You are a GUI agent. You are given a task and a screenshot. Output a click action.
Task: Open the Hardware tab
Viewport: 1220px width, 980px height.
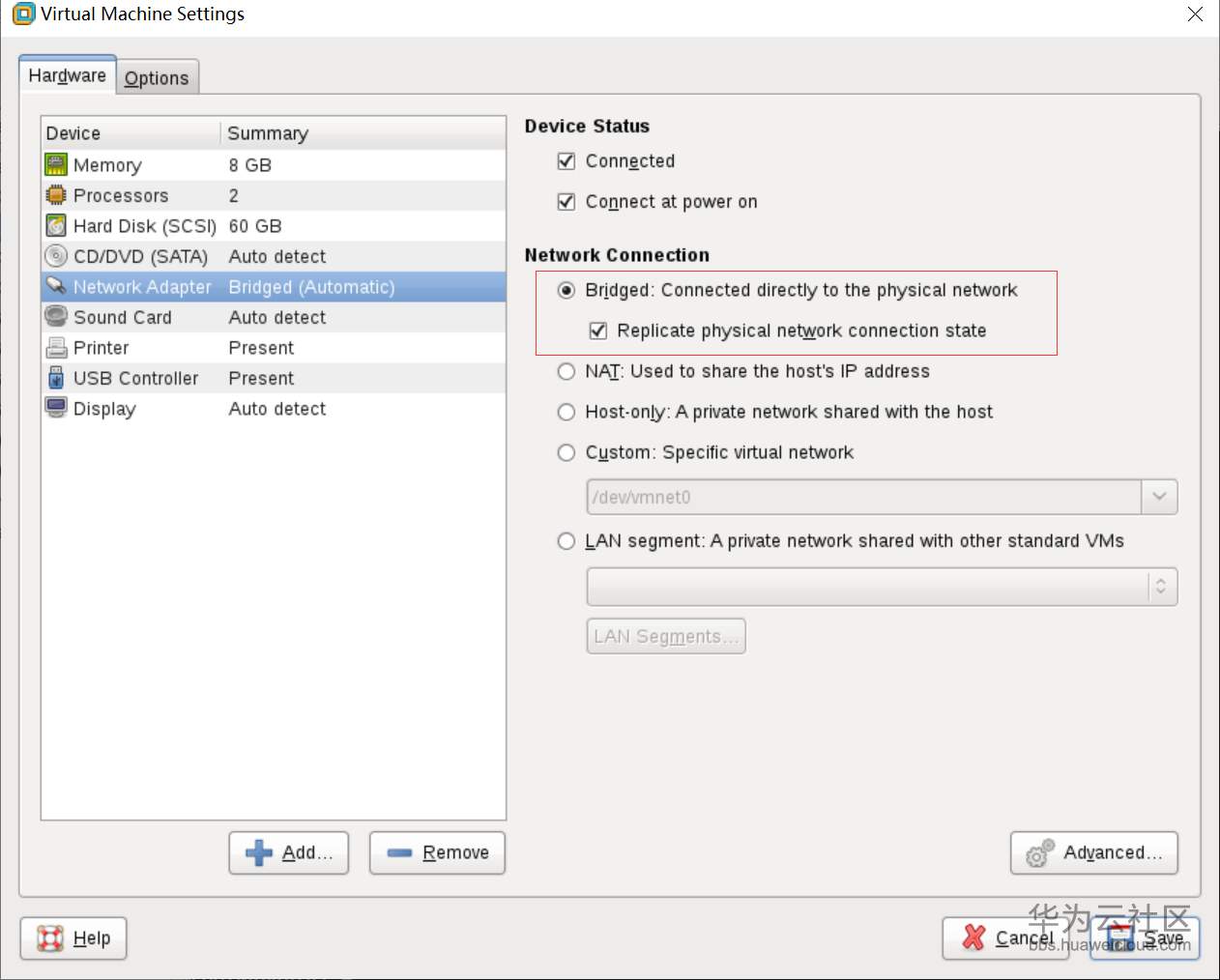click(68, 75)
